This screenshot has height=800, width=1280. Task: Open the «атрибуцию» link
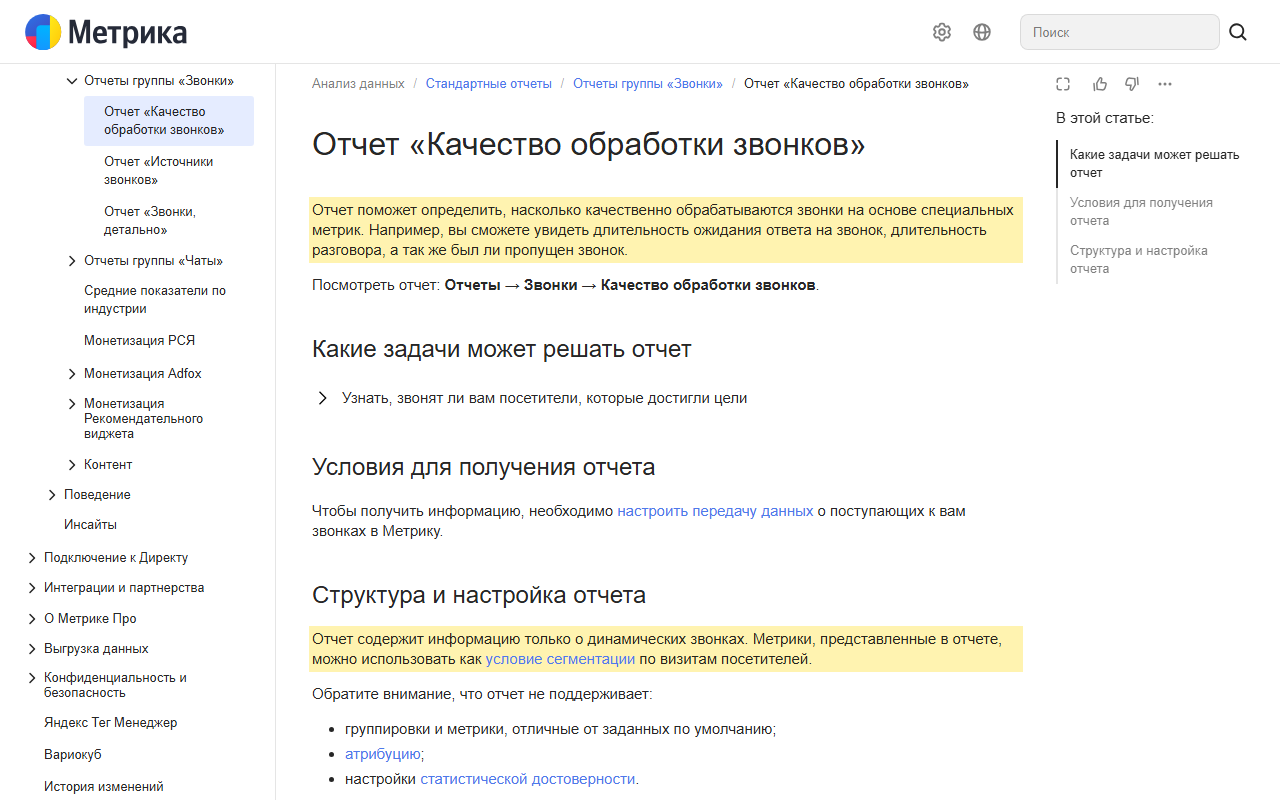(x=383, y=754)
